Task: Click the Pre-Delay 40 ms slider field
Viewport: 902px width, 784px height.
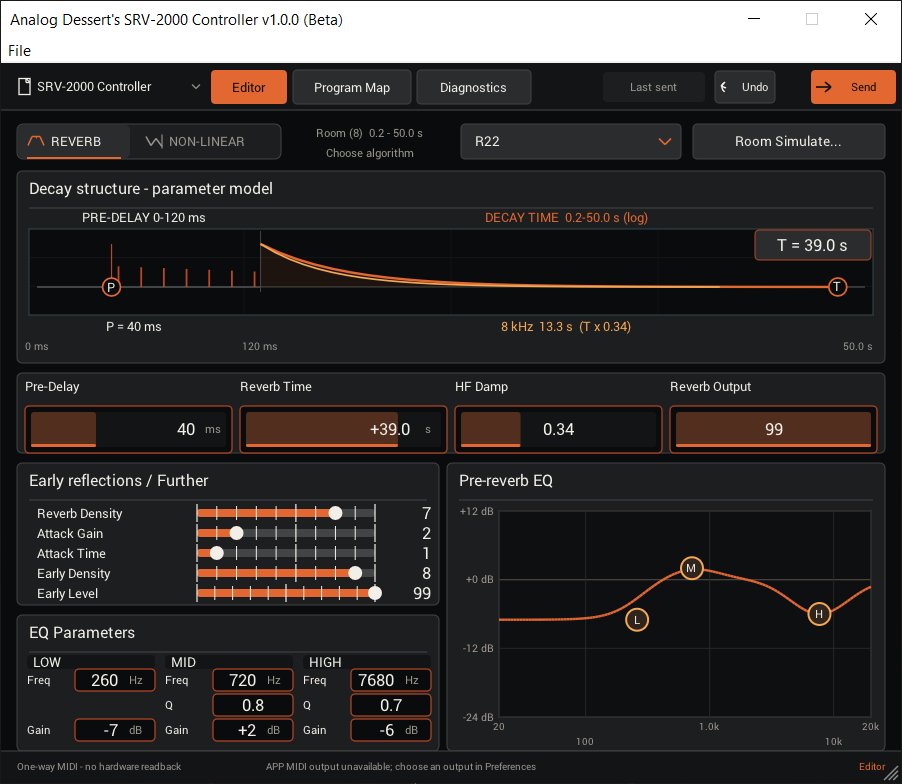Action: 128,429
